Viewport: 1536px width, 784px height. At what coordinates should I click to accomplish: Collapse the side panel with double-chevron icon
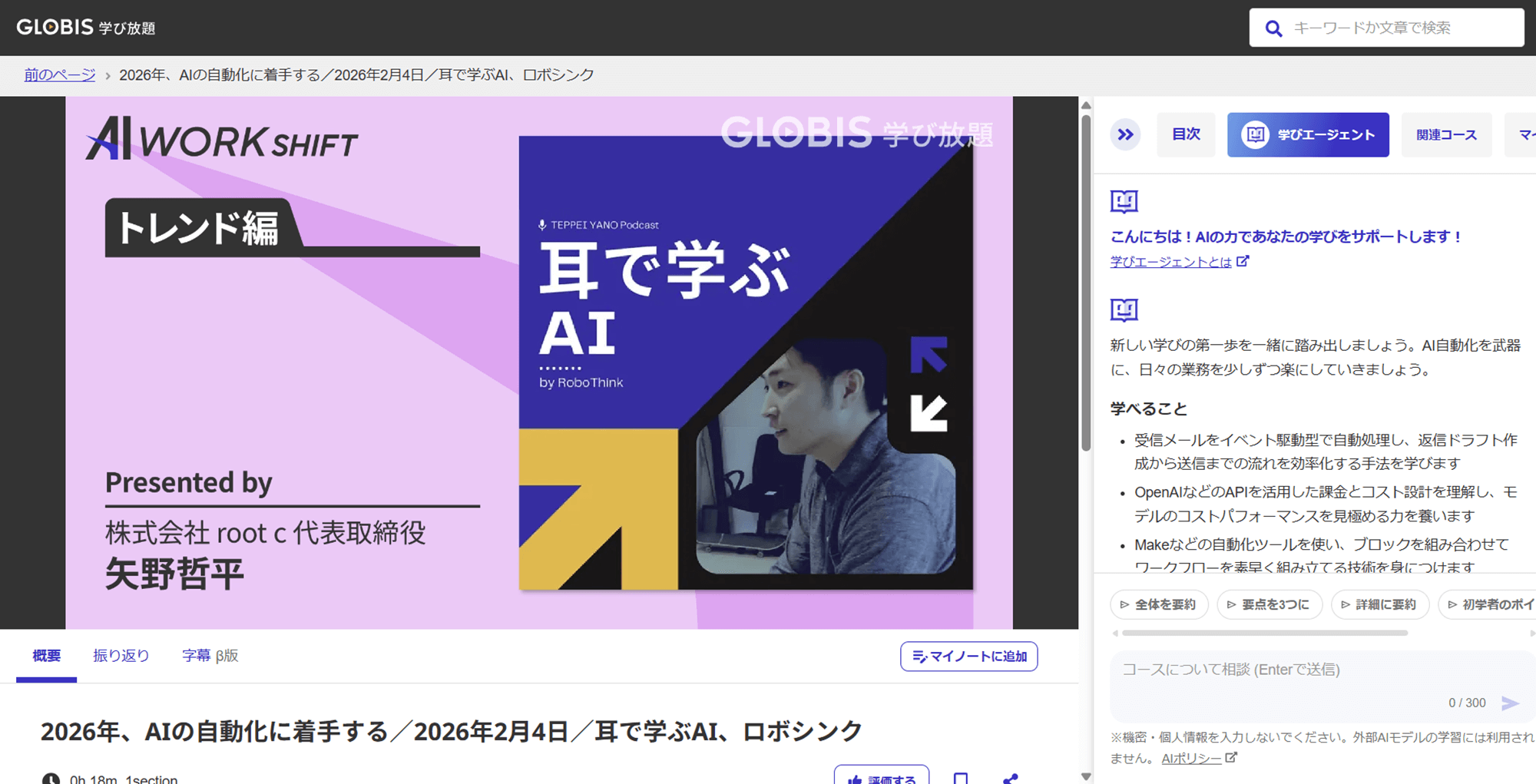pyautogui.click(x=1125, y=135)
